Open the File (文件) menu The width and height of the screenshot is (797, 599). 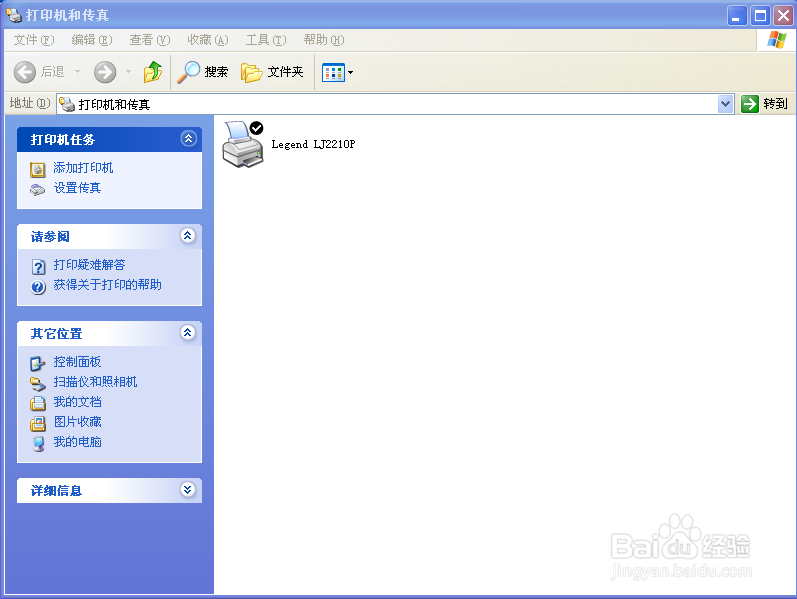[x=34, y=40]
